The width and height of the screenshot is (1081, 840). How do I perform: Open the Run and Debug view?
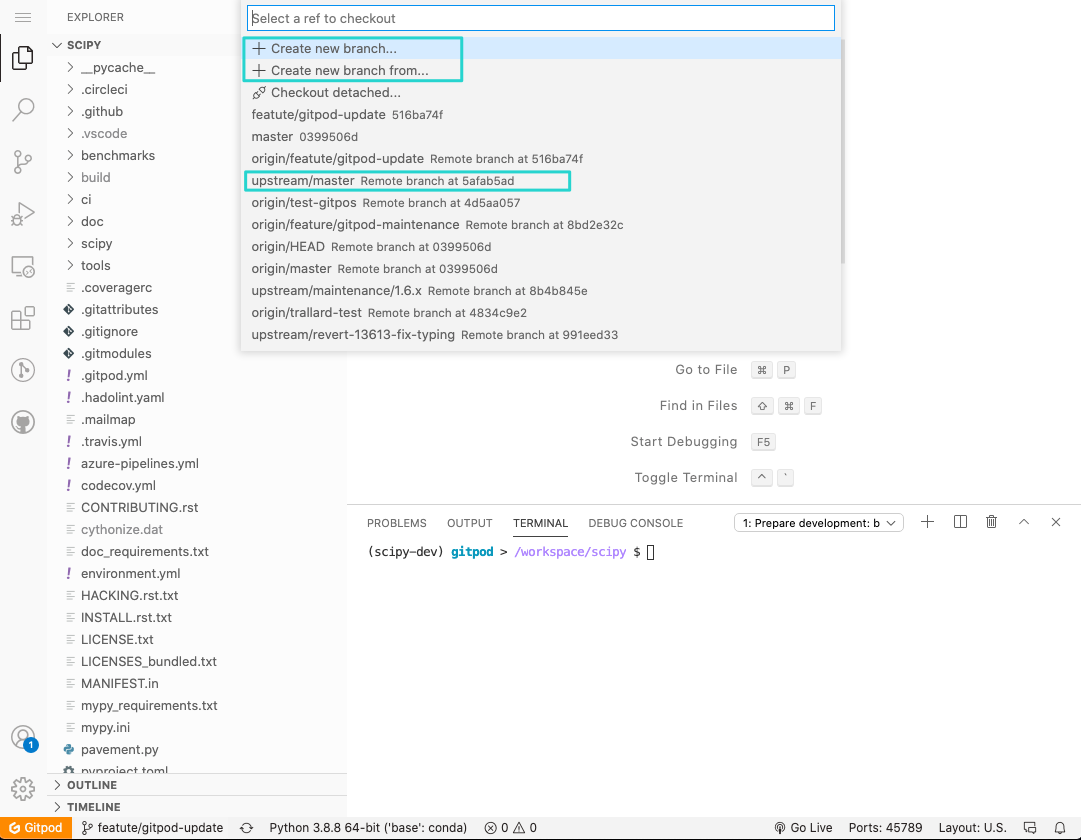click(22, 214)
